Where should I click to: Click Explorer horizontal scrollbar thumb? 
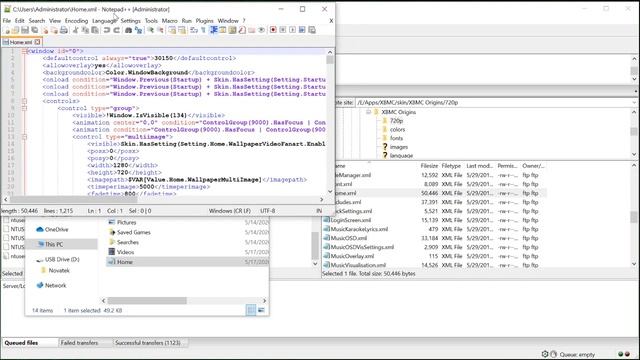pos(147,300)
